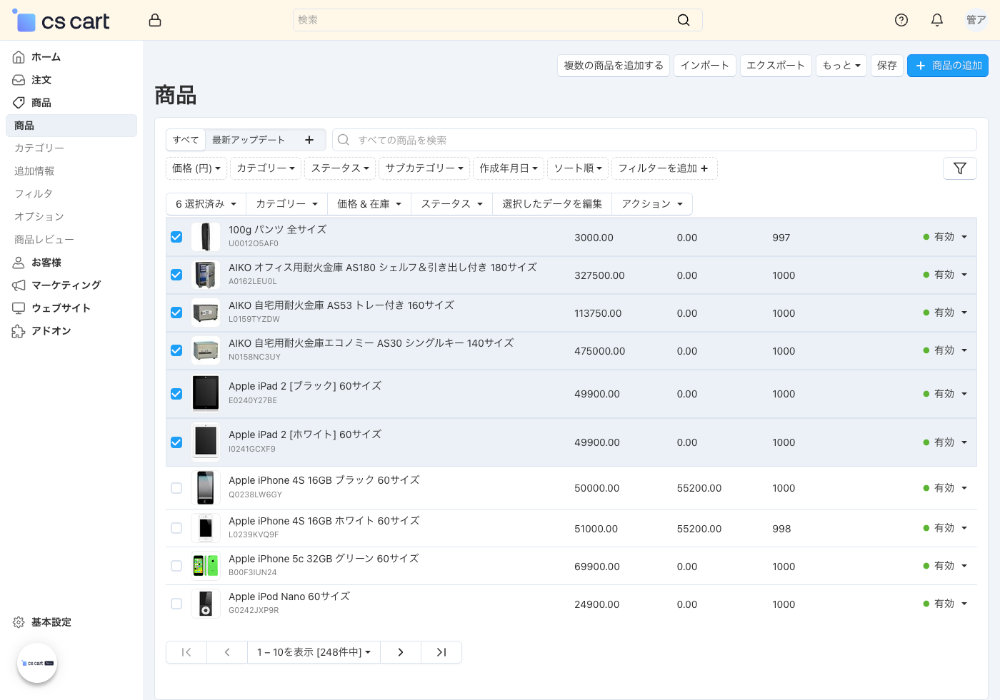1000x700 pixels.
Task: Open the notifications bell icon
Action: 937,20
